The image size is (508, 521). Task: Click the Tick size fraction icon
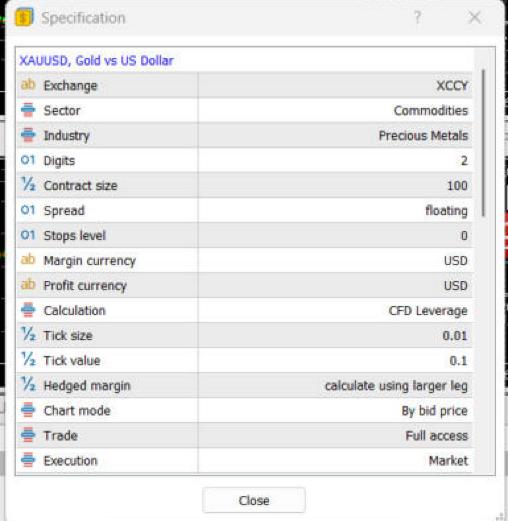pyautogui.click(x=28, y=334)
